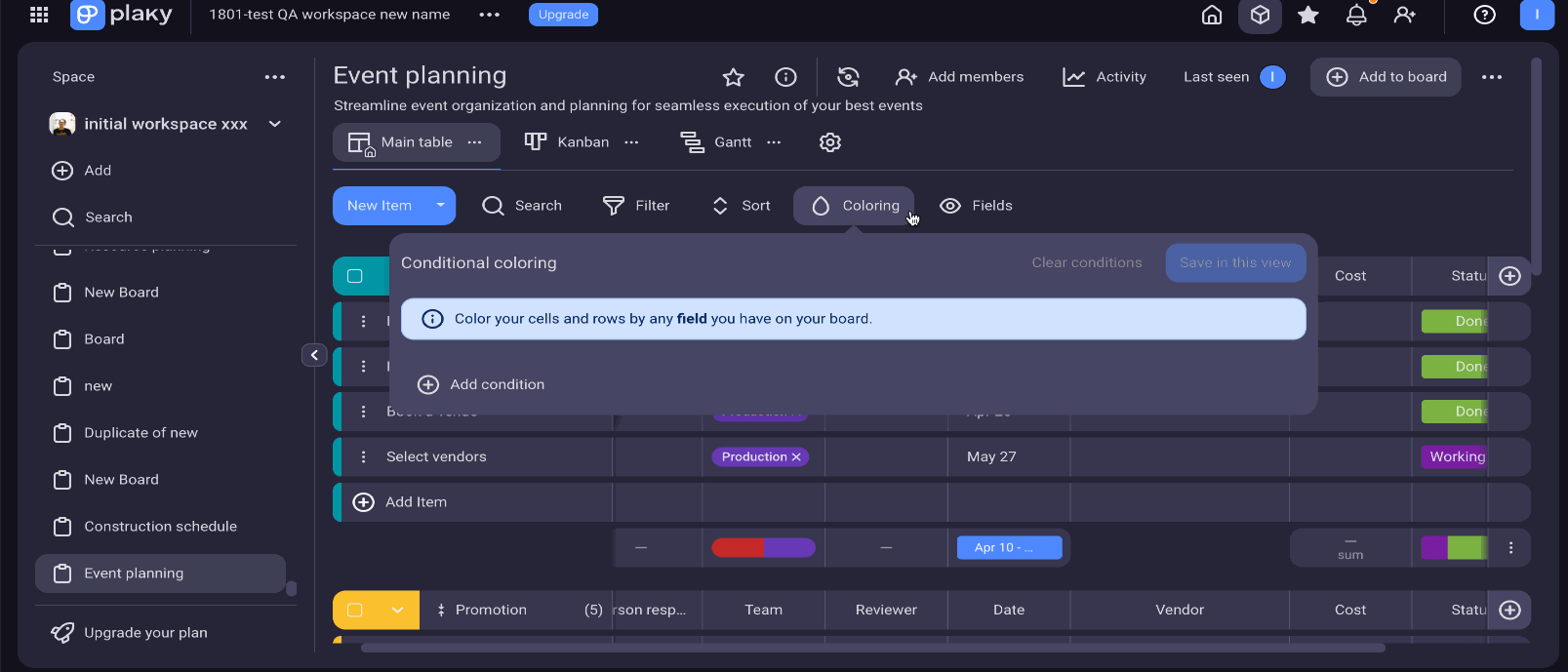Click Add to board button
1568x672 pixels.
[x=1386, y=77]
